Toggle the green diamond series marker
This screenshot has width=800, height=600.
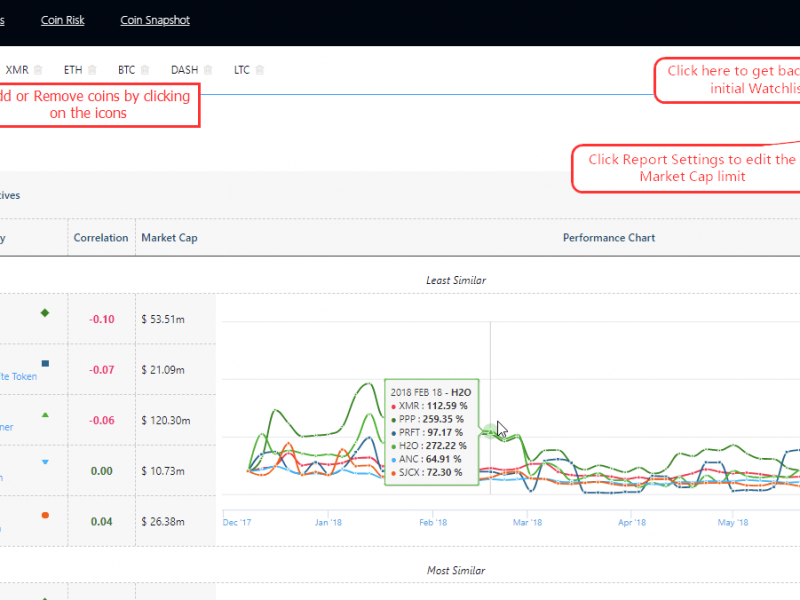pos(44,313)
